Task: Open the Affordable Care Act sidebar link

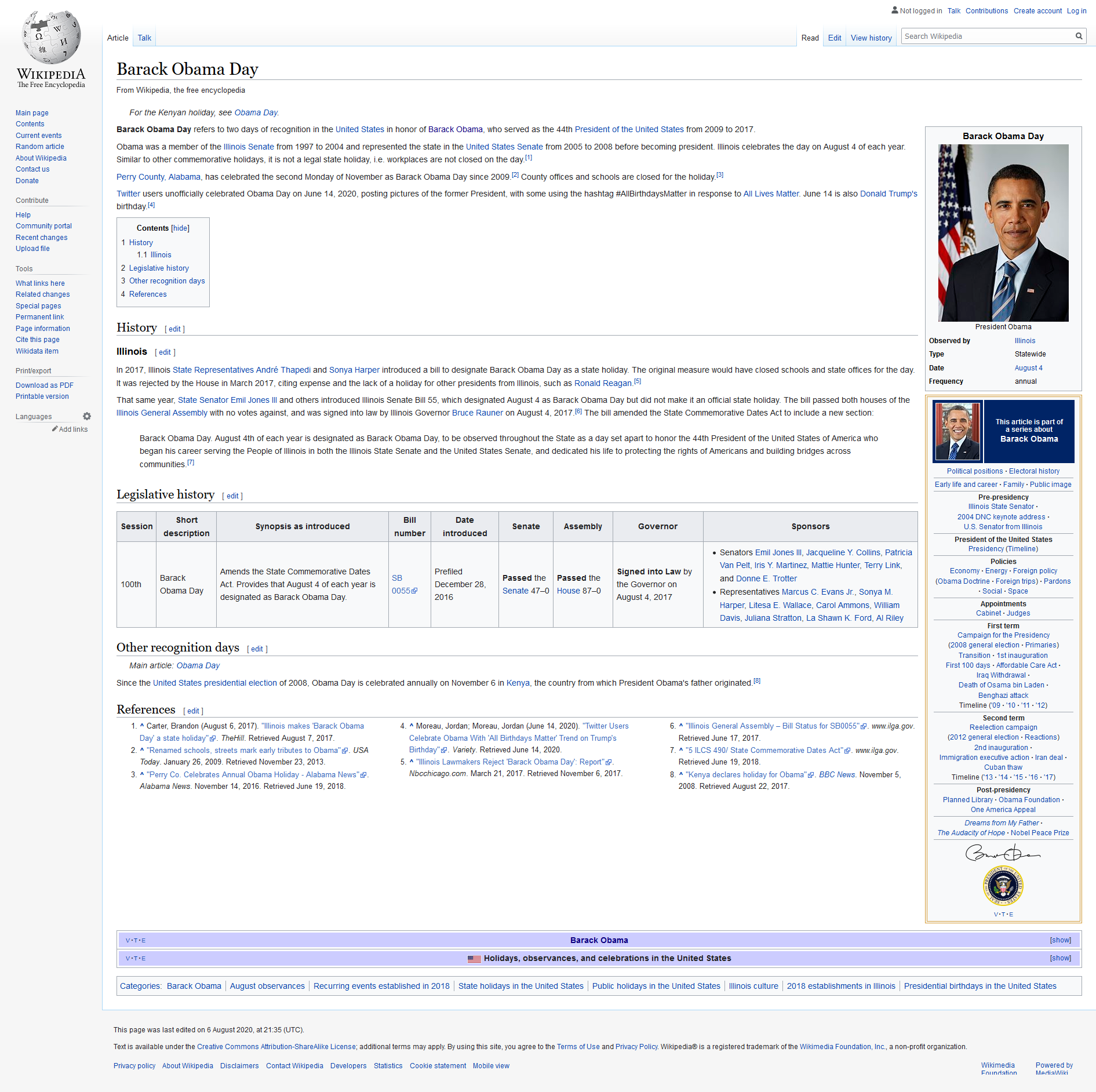Action: [x=1026, y=665]
